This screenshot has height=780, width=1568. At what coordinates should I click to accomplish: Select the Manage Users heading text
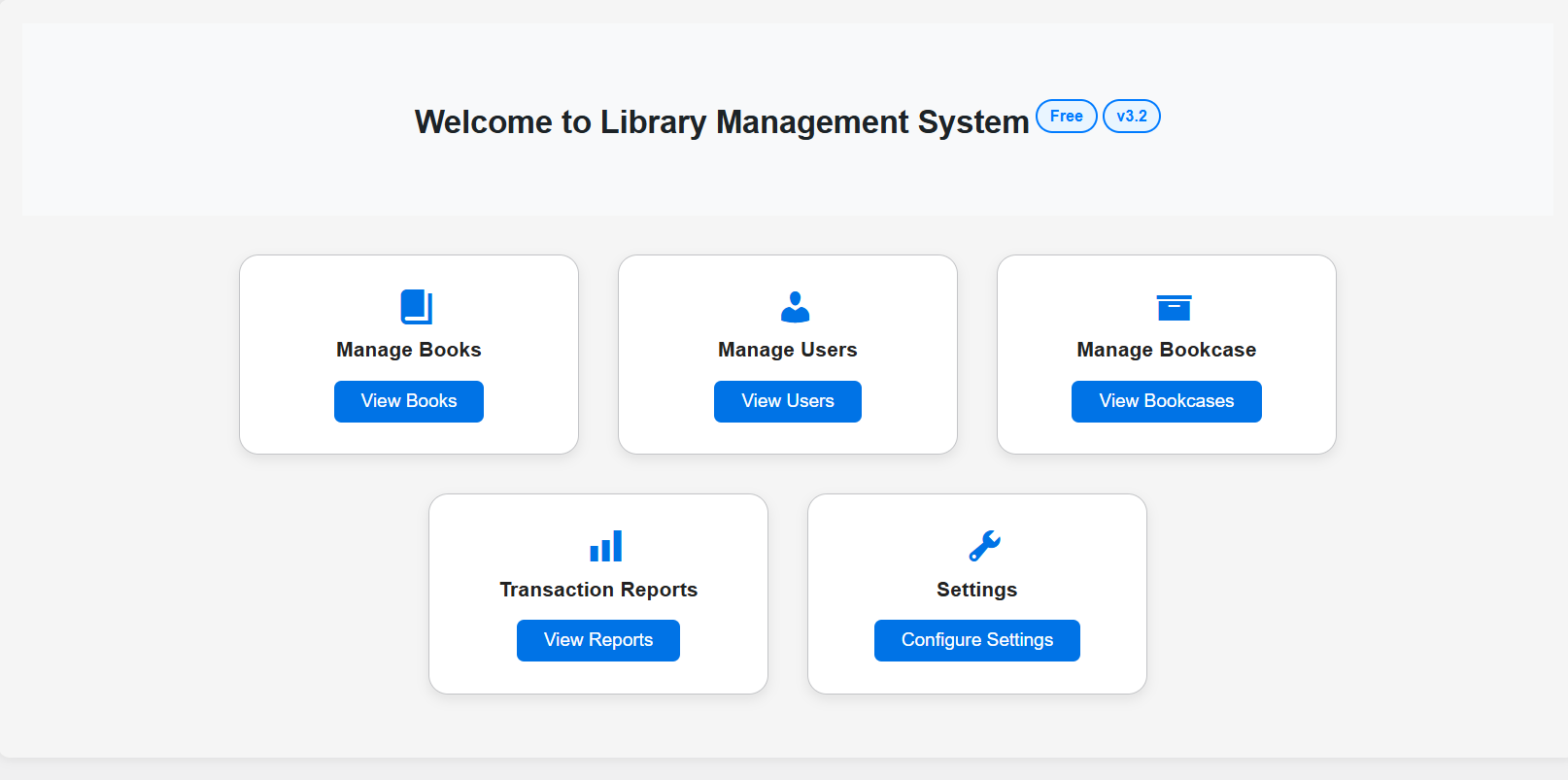788,350
